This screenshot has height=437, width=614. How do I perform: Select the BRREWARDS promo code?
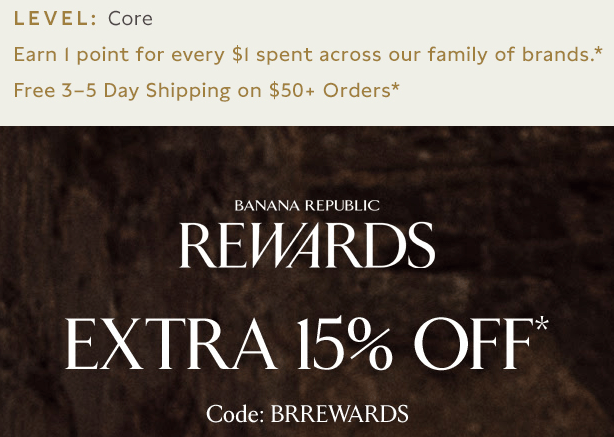tap(339, 414)
